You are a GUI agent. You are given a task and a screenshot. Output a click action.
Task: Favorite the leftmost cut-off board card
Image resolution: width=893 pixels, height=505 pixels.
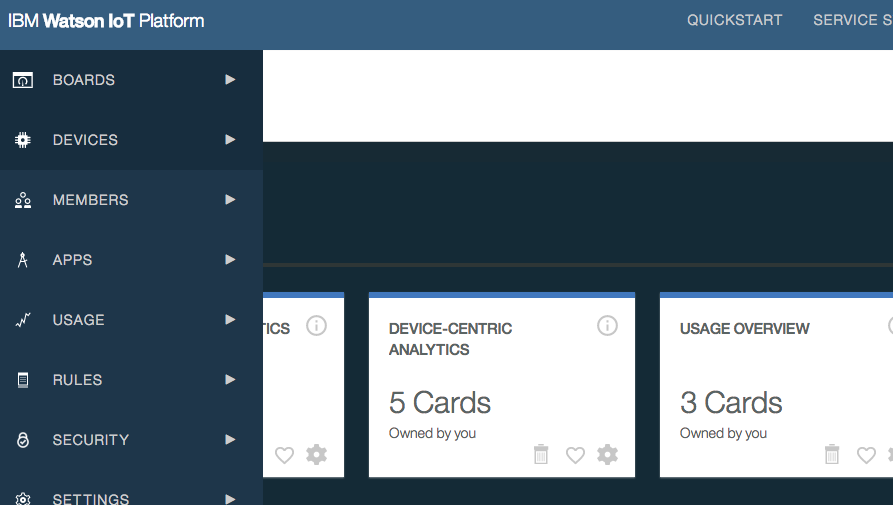click(x=284, y=455)
